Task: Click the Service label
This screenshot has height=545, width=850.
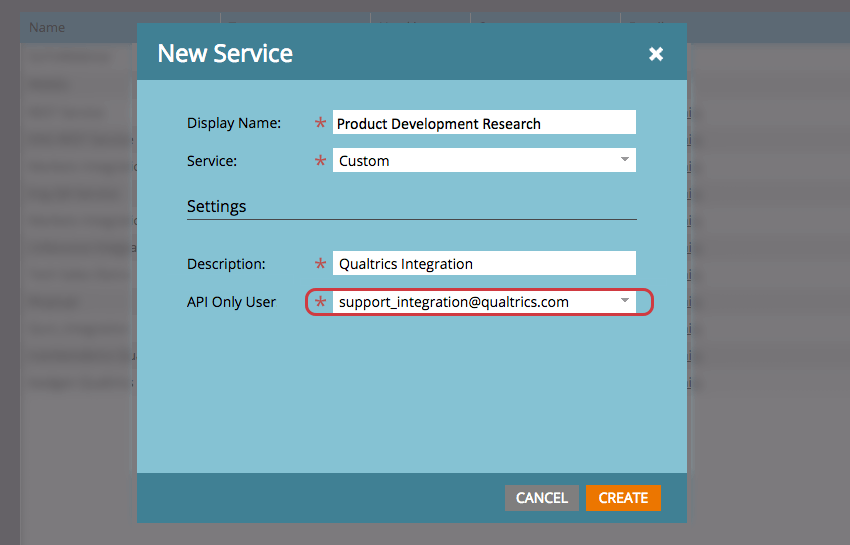Action: click(212, 160)
